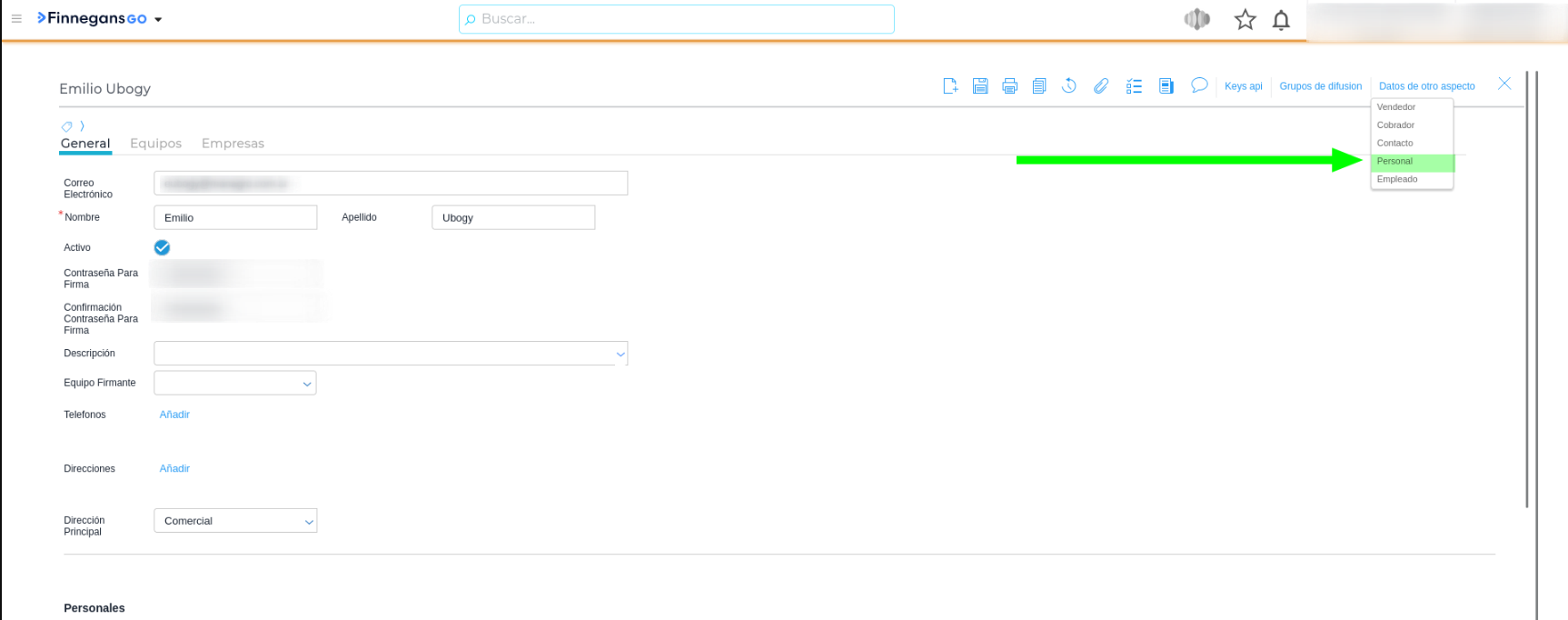Click the New document icon
Image resolution: width=1568 pixels, height=620 pixels.
[x=950, y=85]
